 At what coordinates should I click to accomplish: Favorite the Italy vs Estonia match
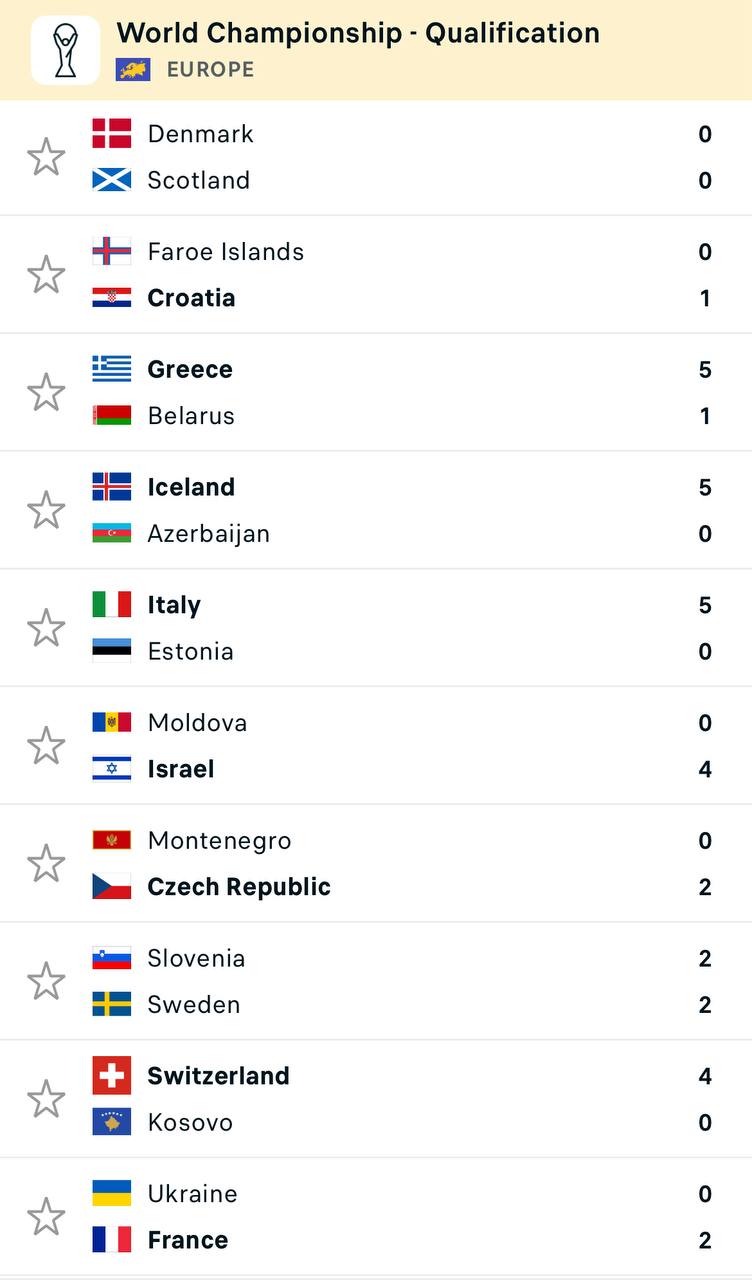point(46,628)
